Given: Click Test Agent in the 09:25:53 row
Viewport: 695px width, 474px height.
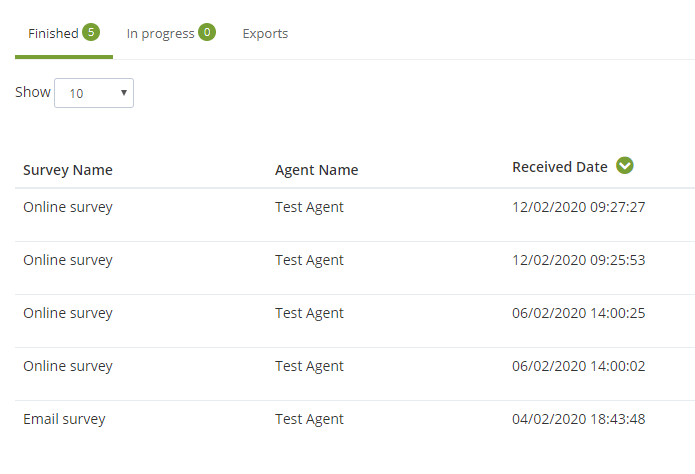Looking at the screenshot, I should click(309, 260).
